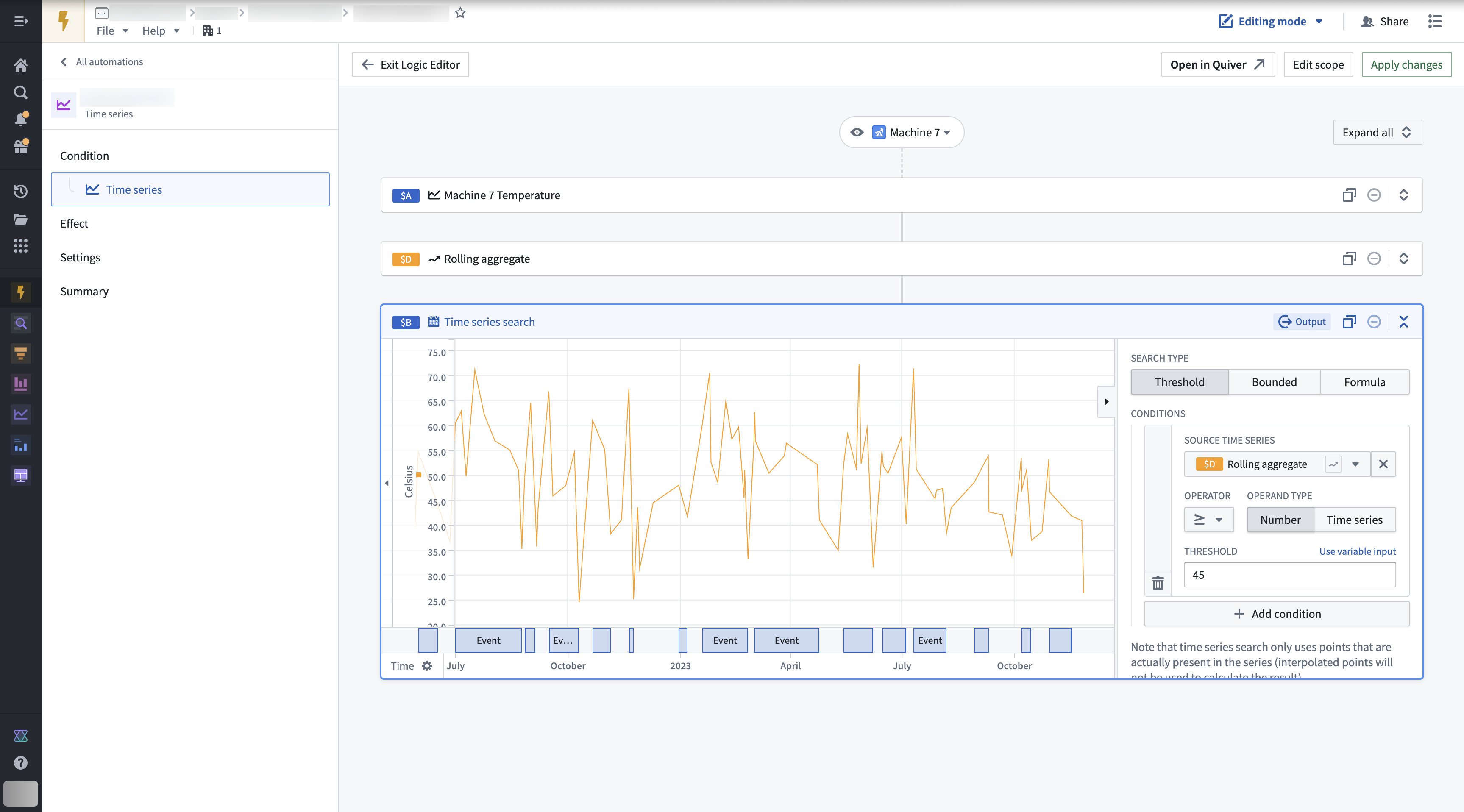
Task: Open the source time series dropdown arrow
Action: tap(1355, 464)
